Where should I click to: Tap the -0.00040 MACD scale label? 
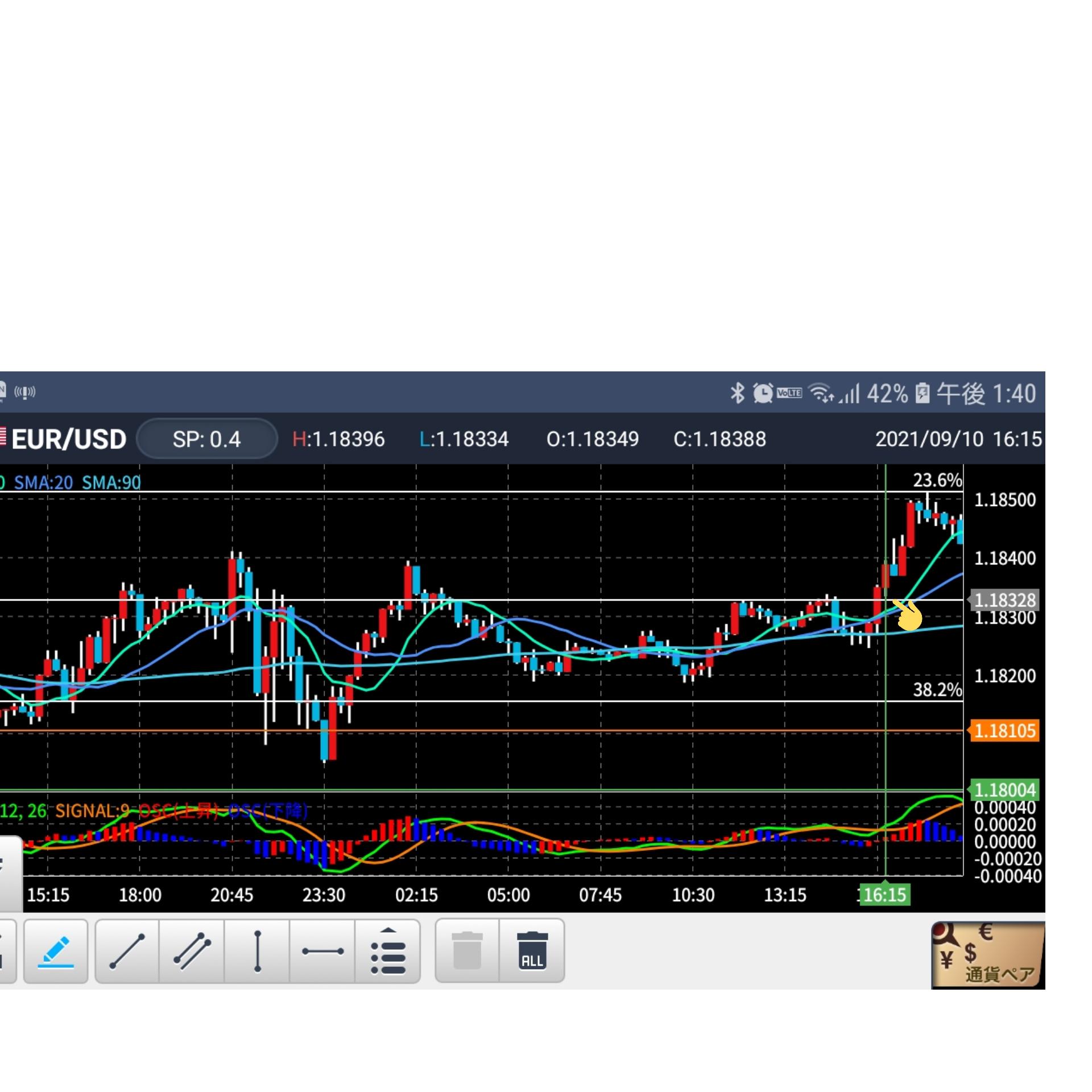pyautogui.click(x=1008, y=876)
